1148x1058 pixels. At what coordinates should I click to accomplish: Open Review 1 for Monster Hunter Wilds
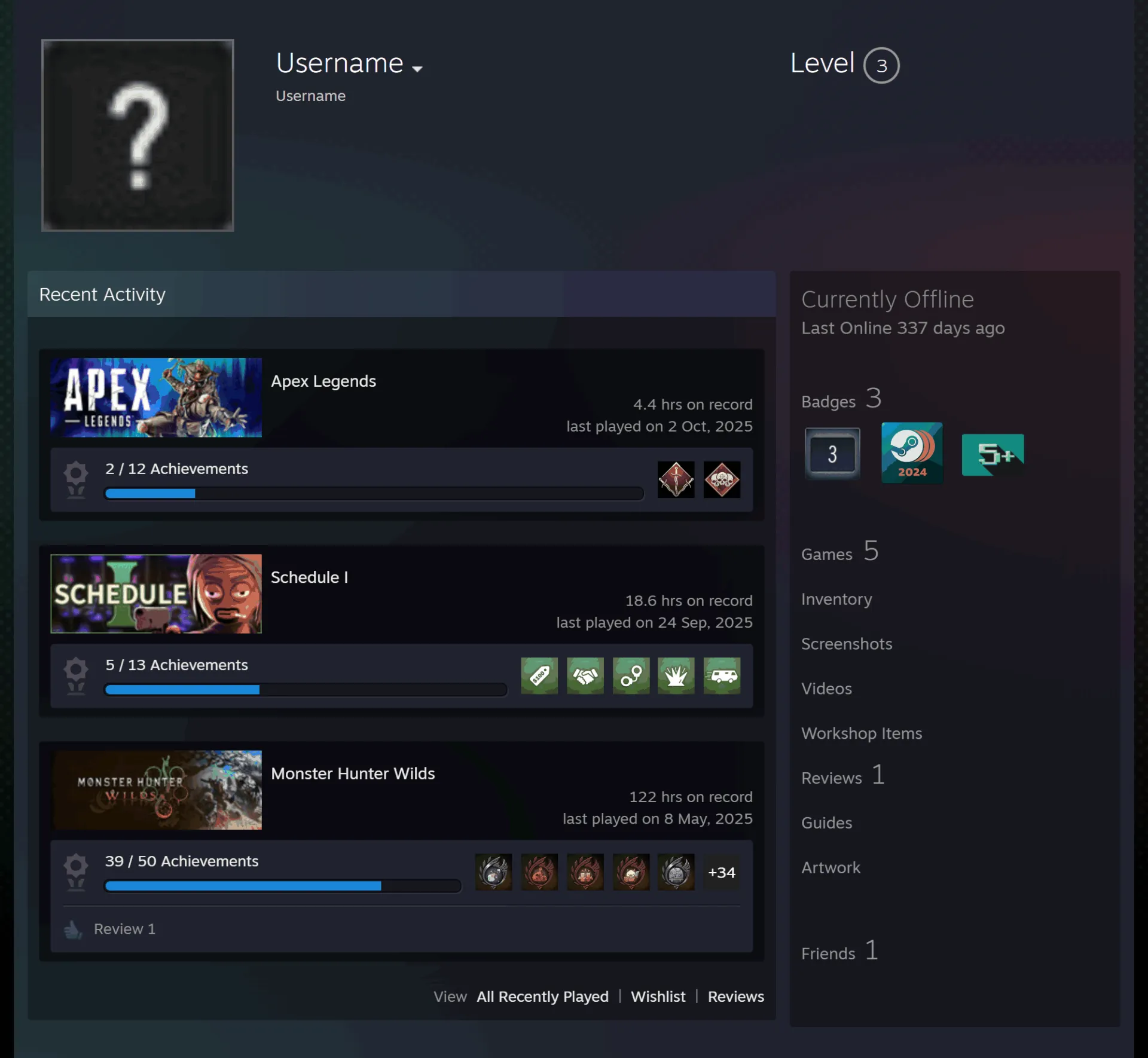click(124, 929)
